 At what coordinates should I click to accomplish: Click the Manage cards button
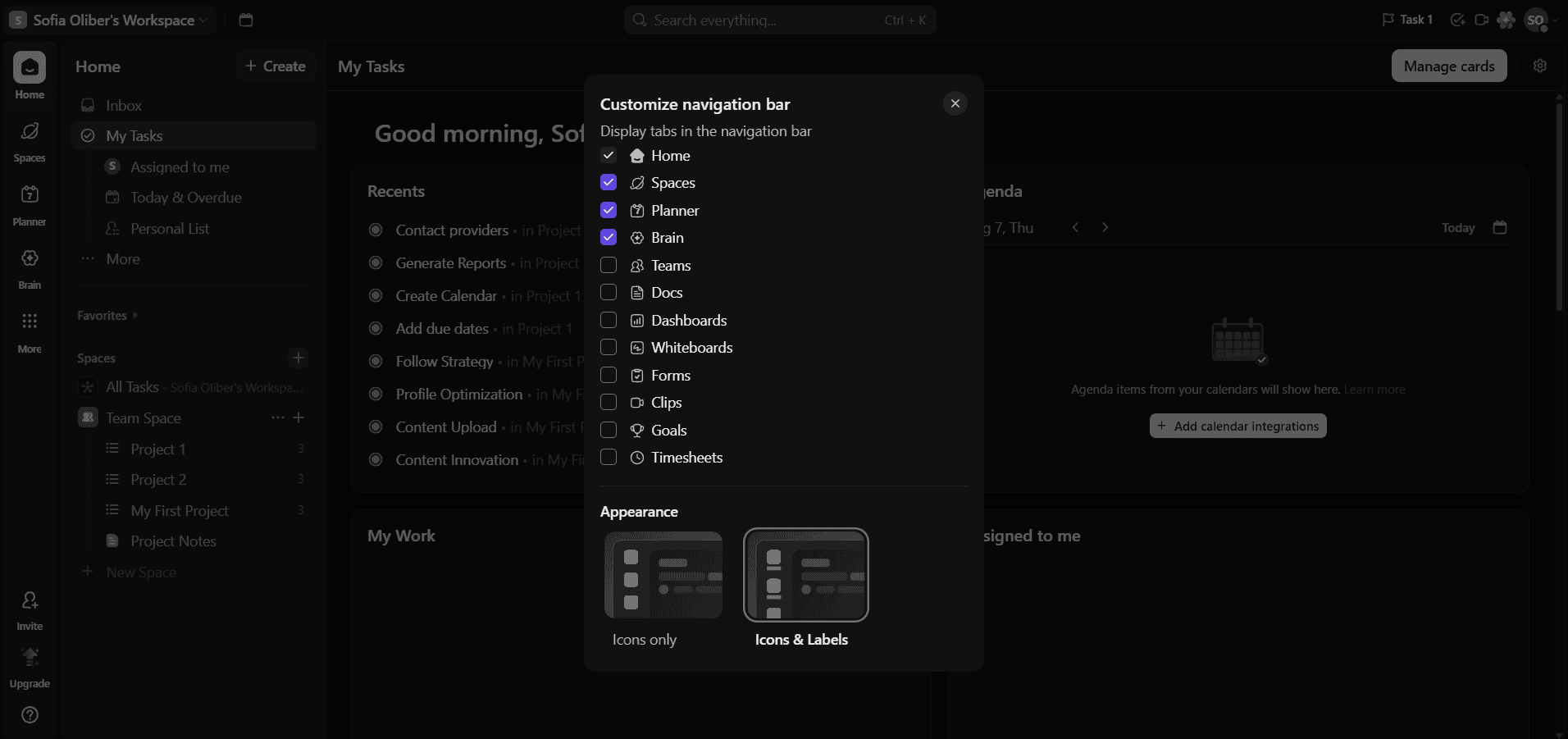(1448, 66)
